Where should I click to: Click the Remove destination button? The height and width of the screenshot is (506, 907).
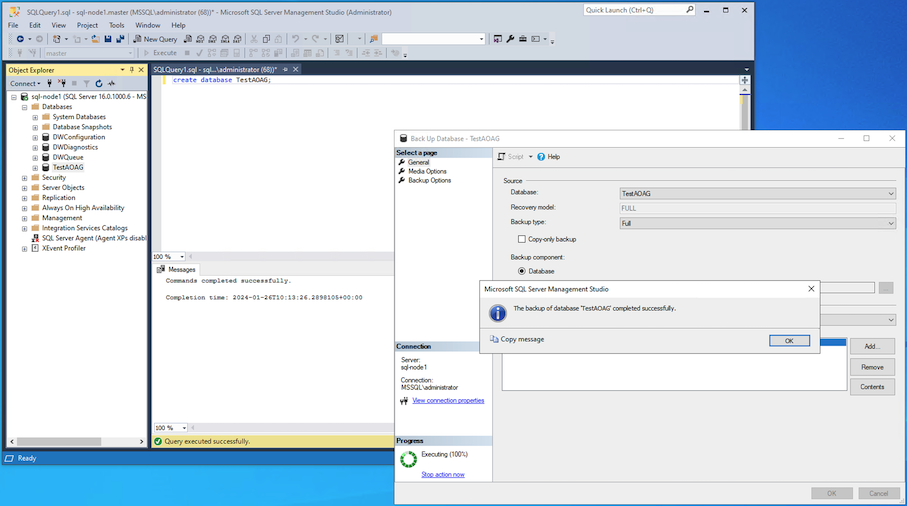(872, 367)
